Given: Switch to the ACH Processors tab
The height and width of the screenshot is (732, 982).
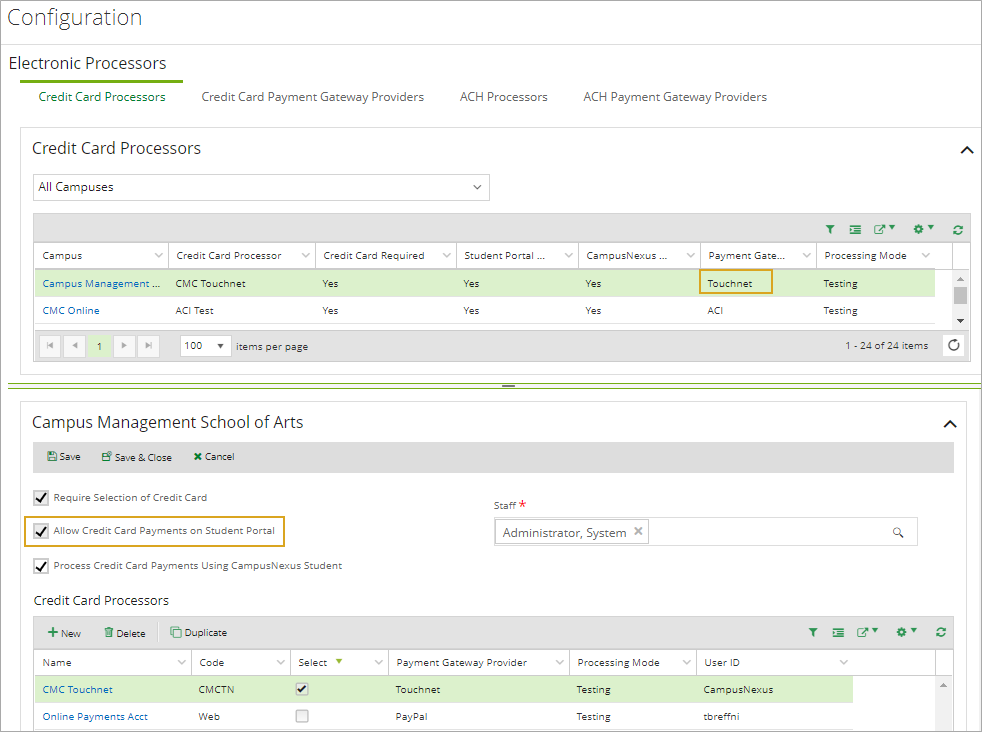Looking at the screenshot, I should coord(504,96).
